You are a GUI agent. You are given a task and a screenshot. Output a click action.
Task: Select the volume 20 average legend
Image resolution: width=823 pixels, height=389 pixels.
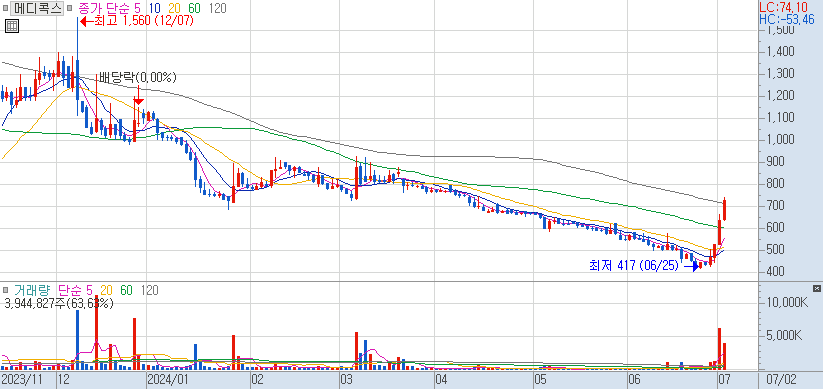coord(107,290)
